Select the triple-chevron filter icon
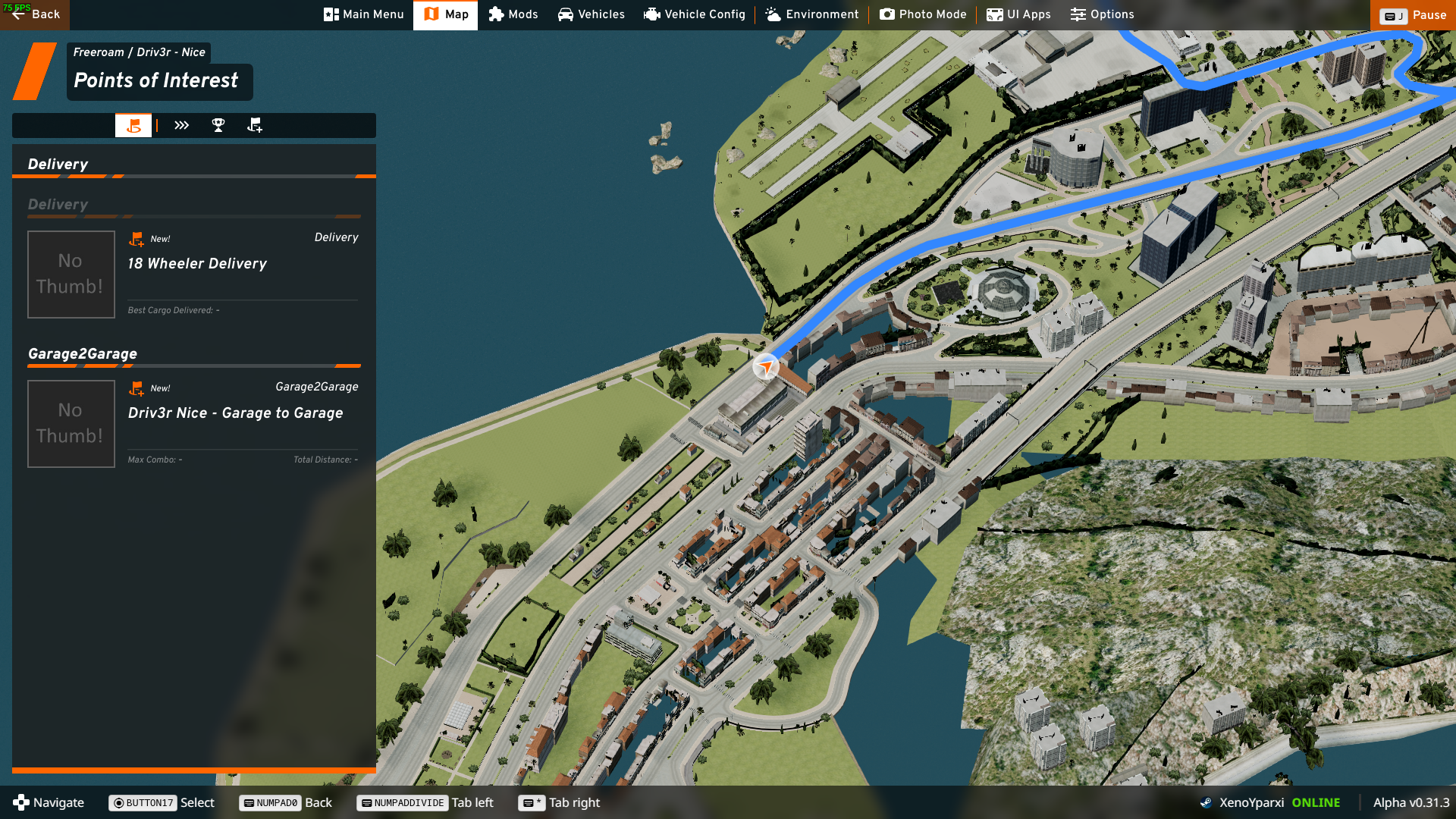1456x819 pixels. [x=181, y=125]
